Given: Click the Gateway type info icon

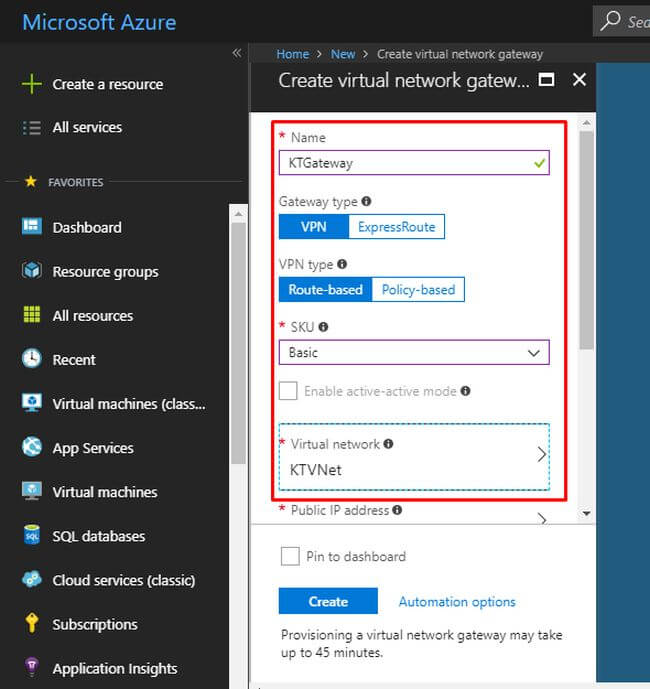Looking at the screenshot, I should point(366,201).
